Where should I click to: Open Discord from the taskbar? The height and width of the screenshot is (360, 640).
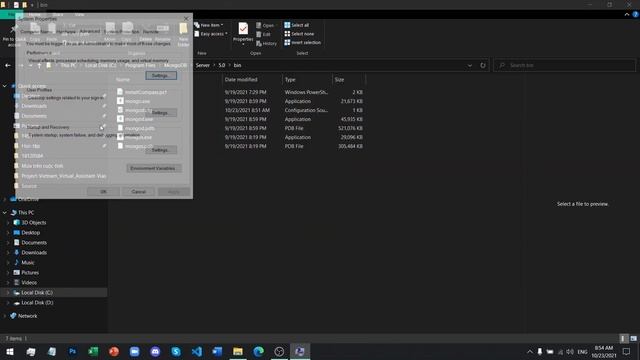click(x=155, y=351)
